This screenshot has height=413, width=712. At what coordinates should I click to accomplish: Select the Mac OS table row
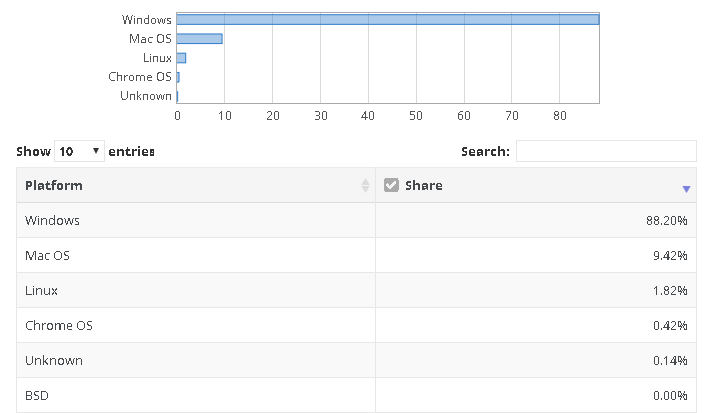[356, 255]
